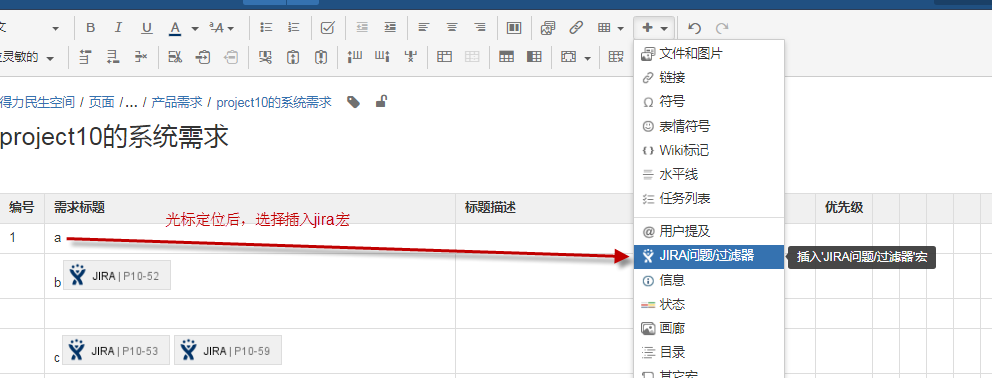Click the indent button
The width and height of the screenshot is (992, 378).
pos(390,28)
